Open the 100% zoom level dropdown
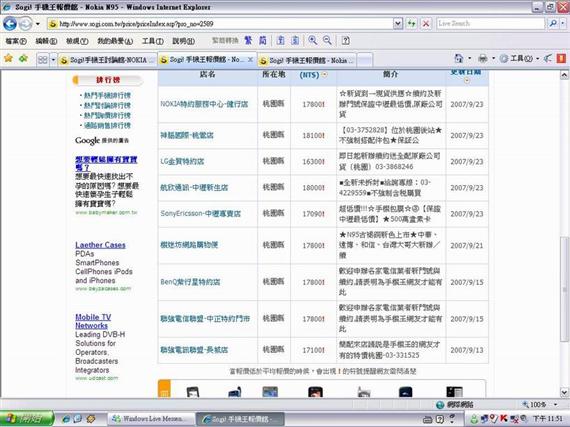Screen dimensions: 570x427 pyautogui.click(x=555, y=404)
